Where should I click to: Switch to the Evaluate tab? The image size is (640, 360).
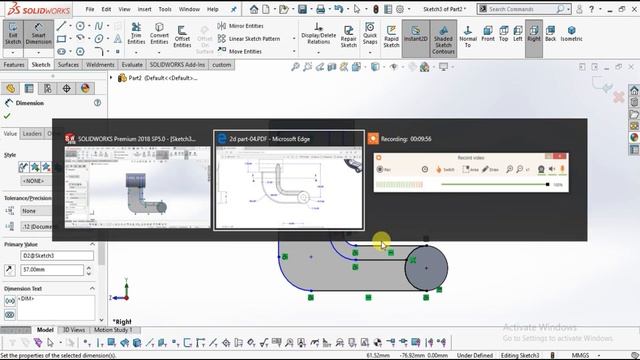[132, 65]
